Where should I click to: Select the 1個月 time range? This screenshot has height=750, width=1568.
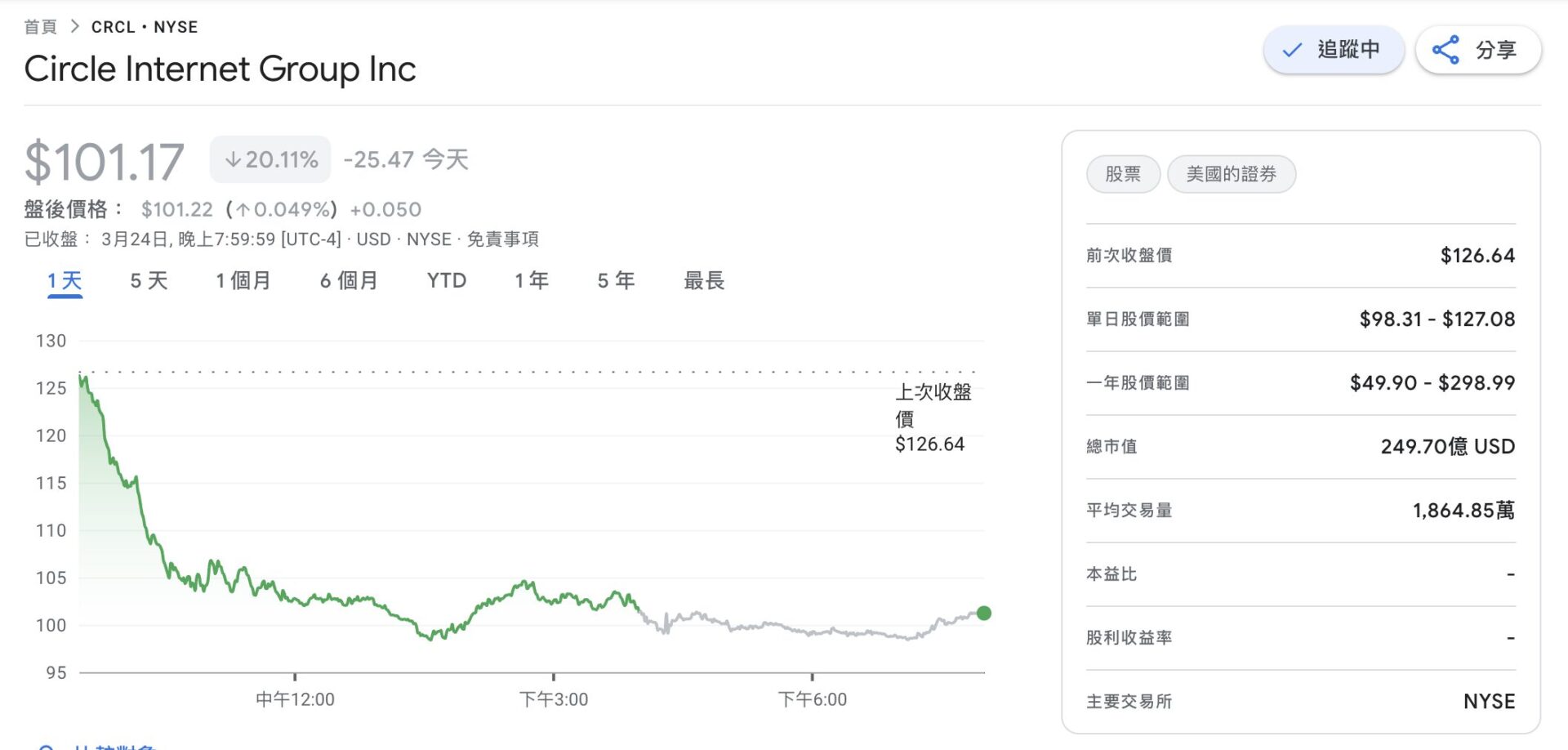point(243,280)
